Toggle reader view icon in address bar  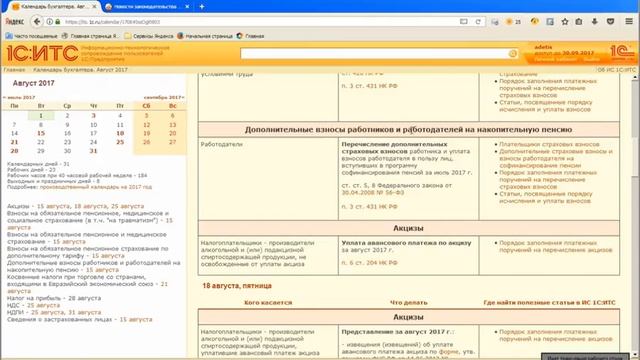point(464,22)
